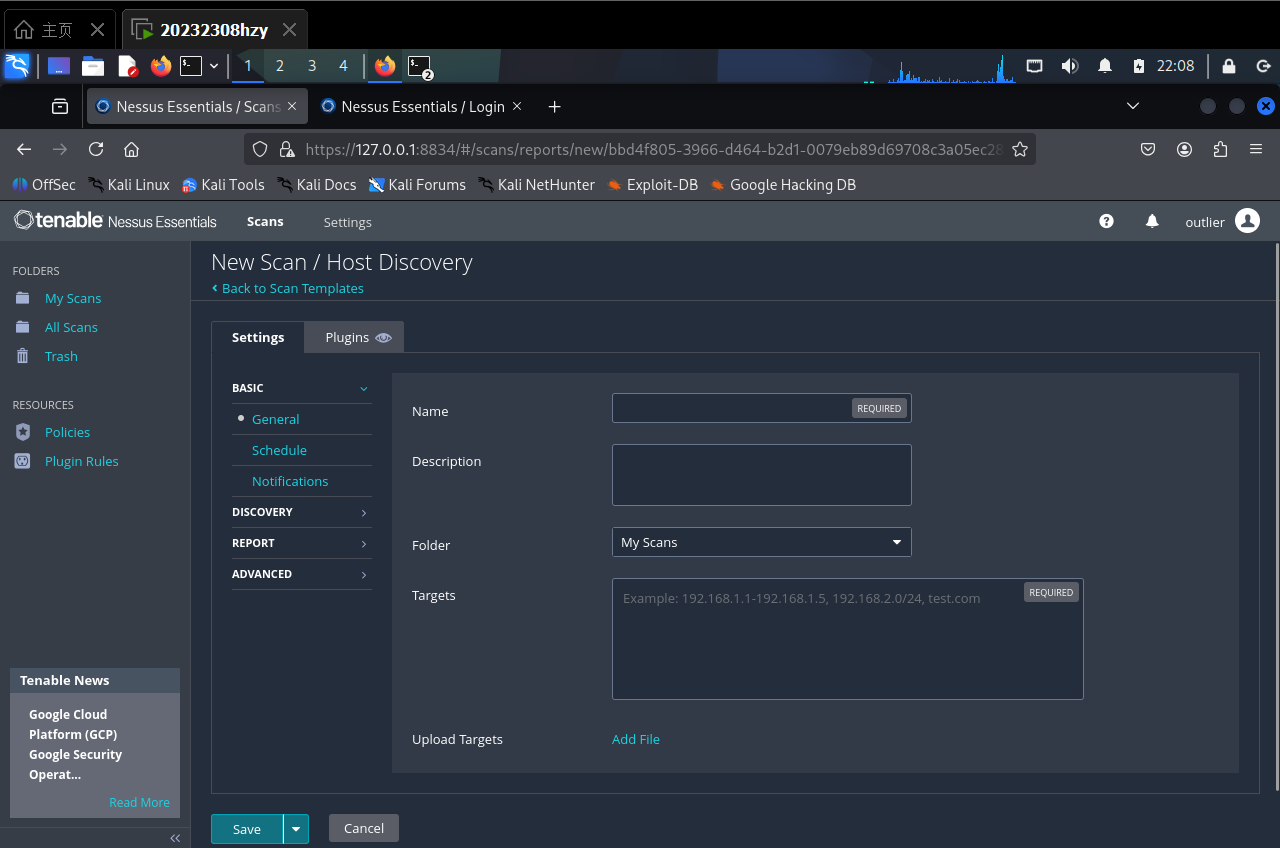Click the scan Name input field

tap(762, 408)
